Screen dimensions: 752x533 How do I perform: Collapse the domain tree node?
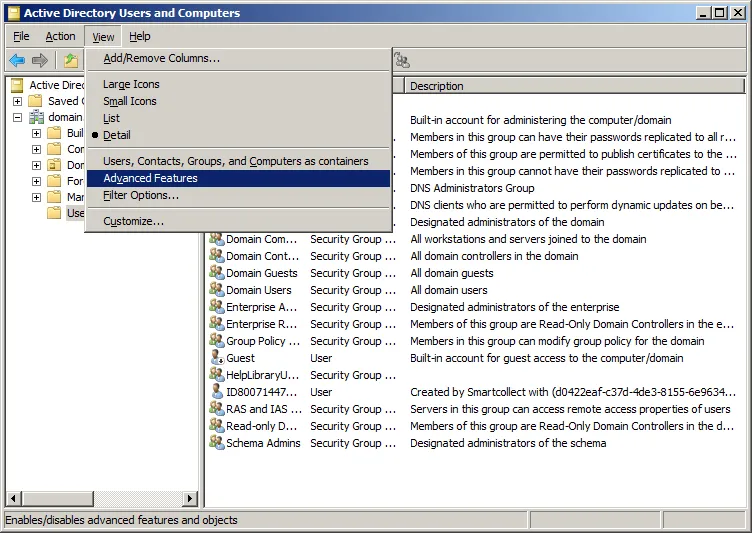(17, 117)
